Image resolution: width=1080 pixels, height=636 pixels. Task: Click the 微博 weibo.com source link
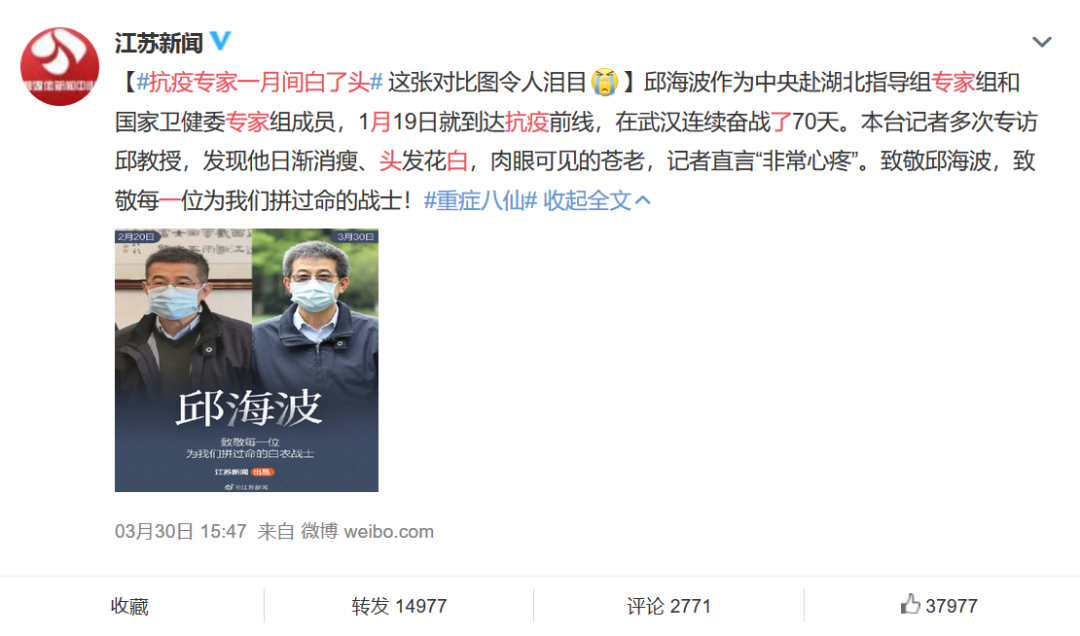[366, 531]
